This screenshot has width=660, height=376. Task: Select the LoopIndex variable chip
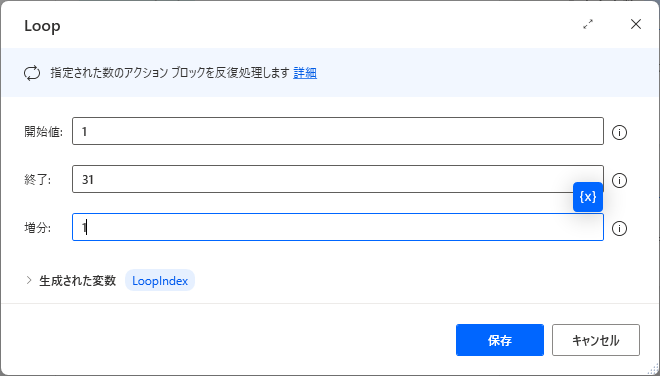[x=160, y=281]
